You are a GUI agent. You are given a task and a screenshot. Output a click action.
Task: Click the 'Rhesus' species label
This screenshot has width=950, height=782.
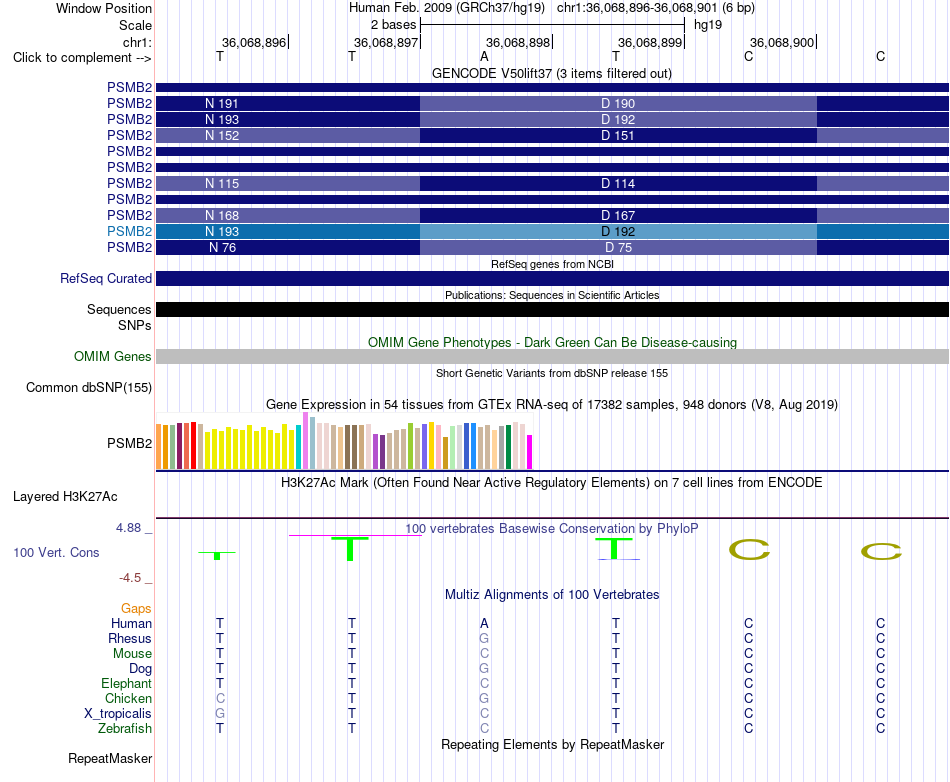(x=130, y=638)
